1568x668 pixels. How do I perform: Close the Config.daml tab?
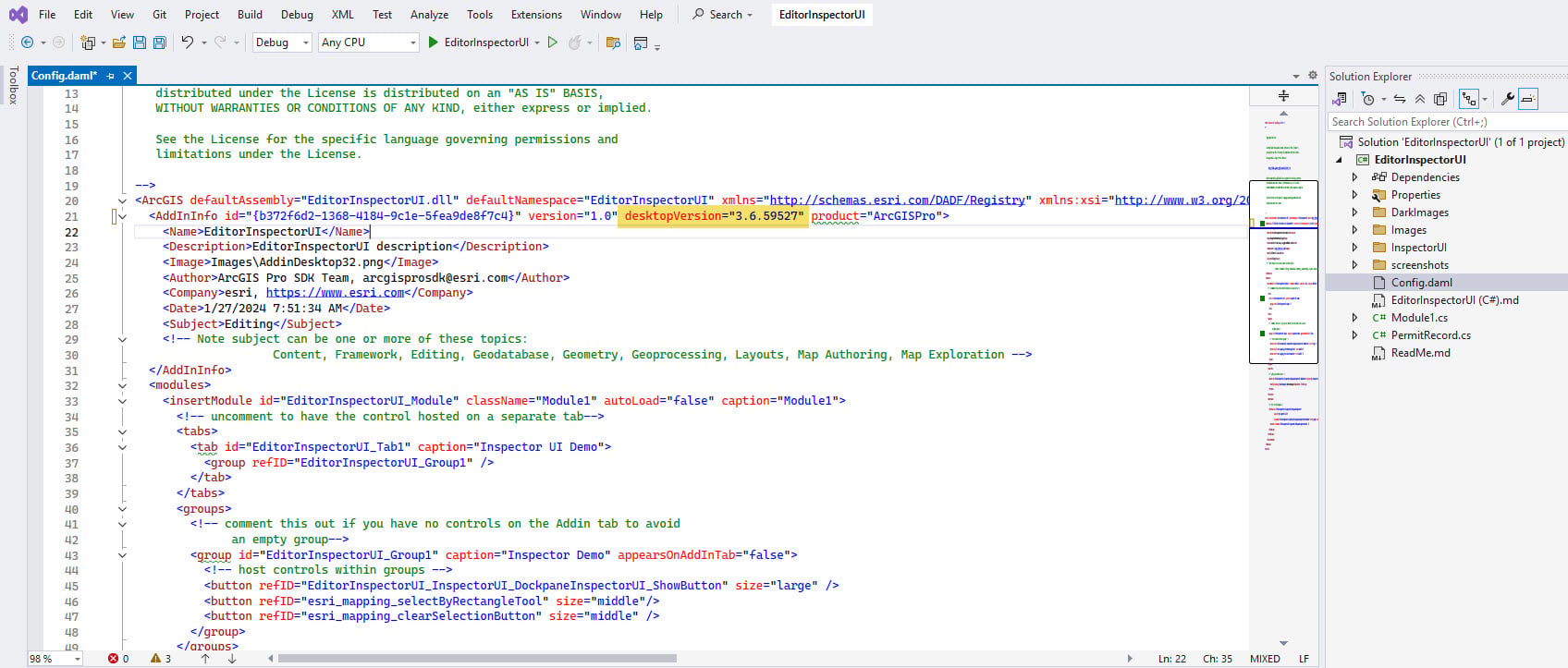128,76
